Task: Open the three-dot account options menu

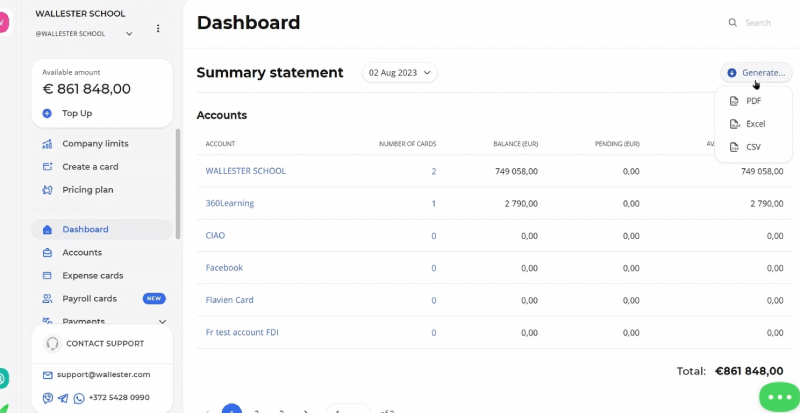Action: click(158, 29)
